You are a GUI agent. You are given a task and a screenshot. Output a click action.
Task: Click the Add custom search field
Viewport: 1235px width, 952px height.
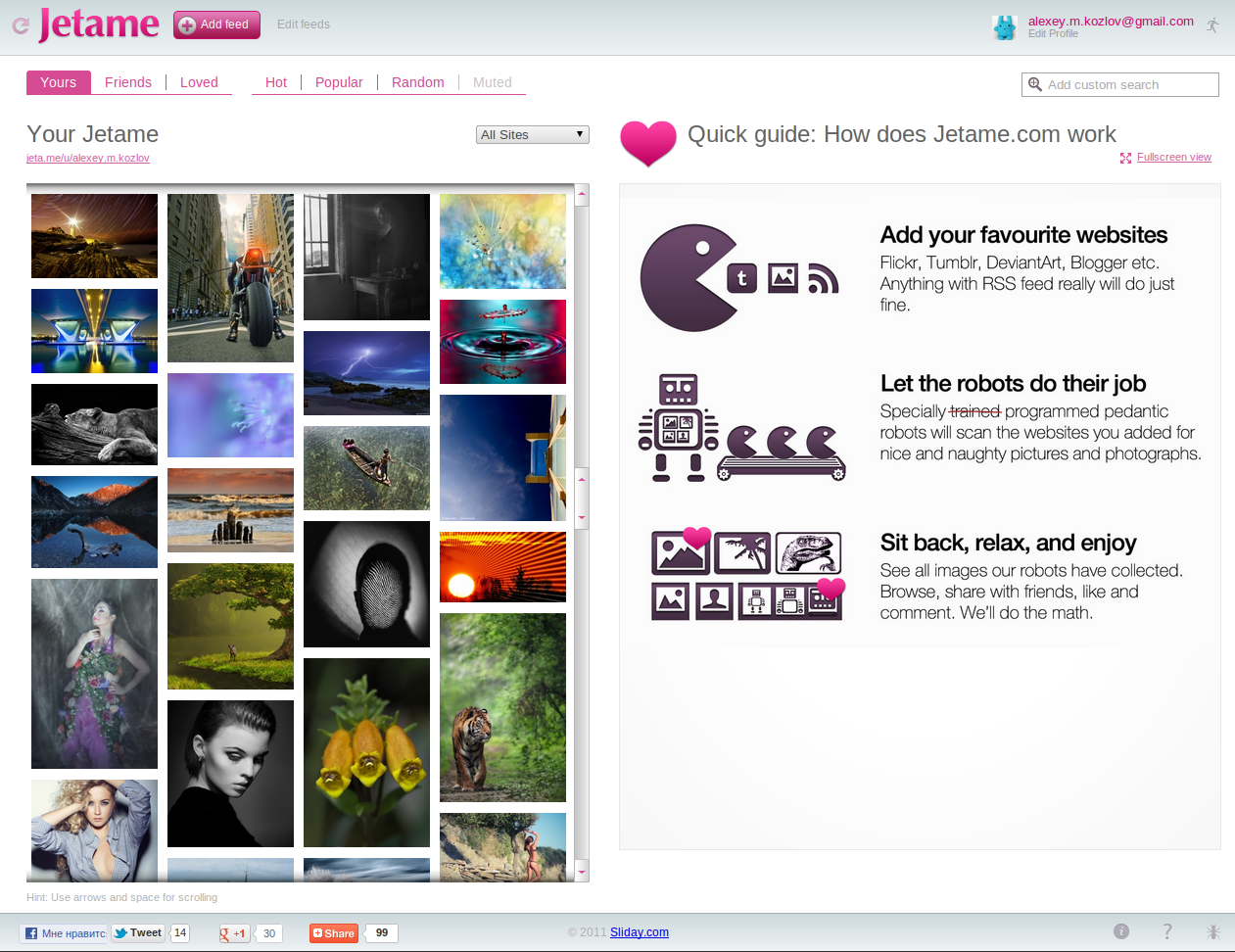[x=1126, y=85]
